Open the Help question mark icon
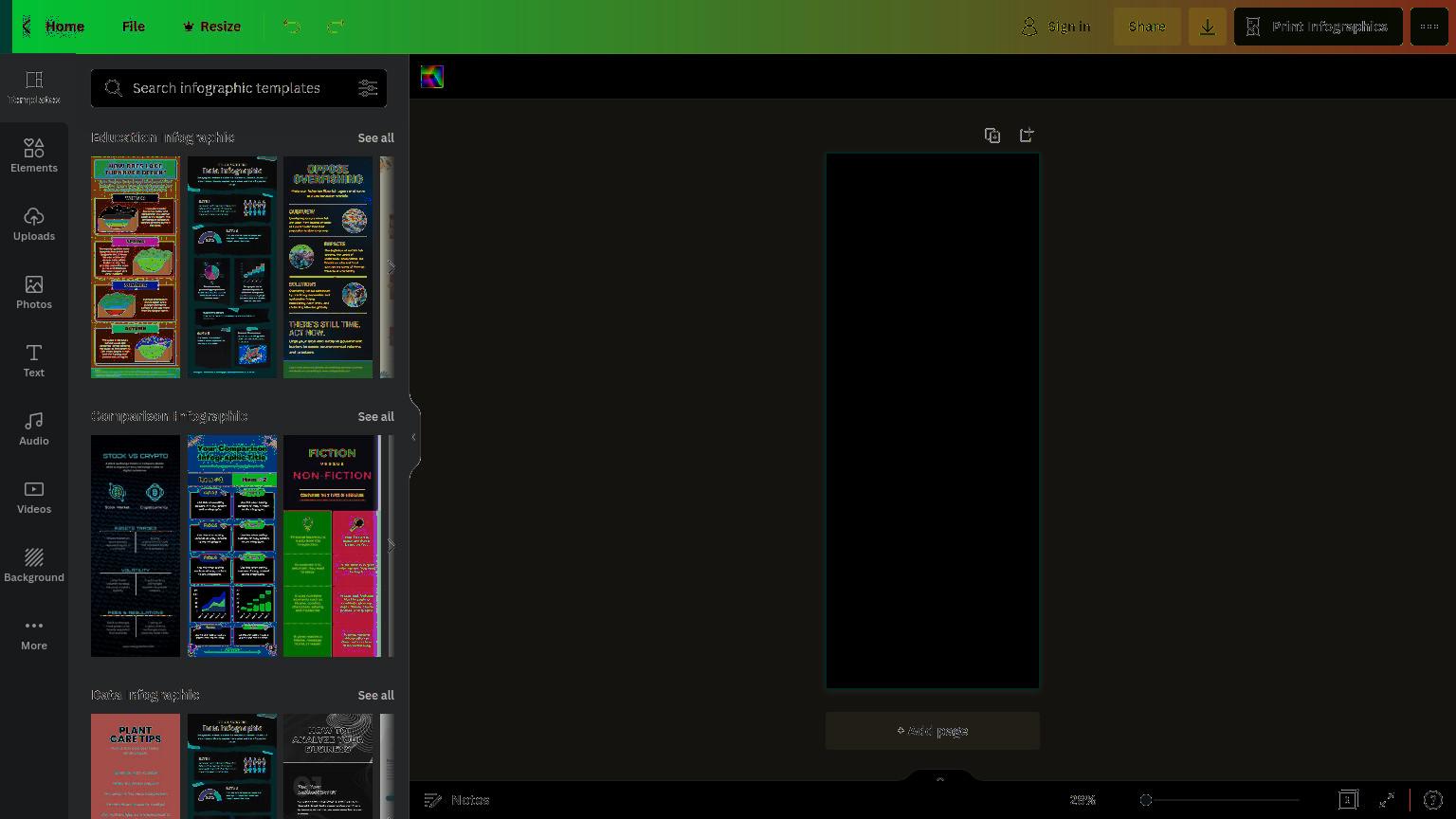The width and height of the screenshot is (1456, 819). tap(1433, 800)
